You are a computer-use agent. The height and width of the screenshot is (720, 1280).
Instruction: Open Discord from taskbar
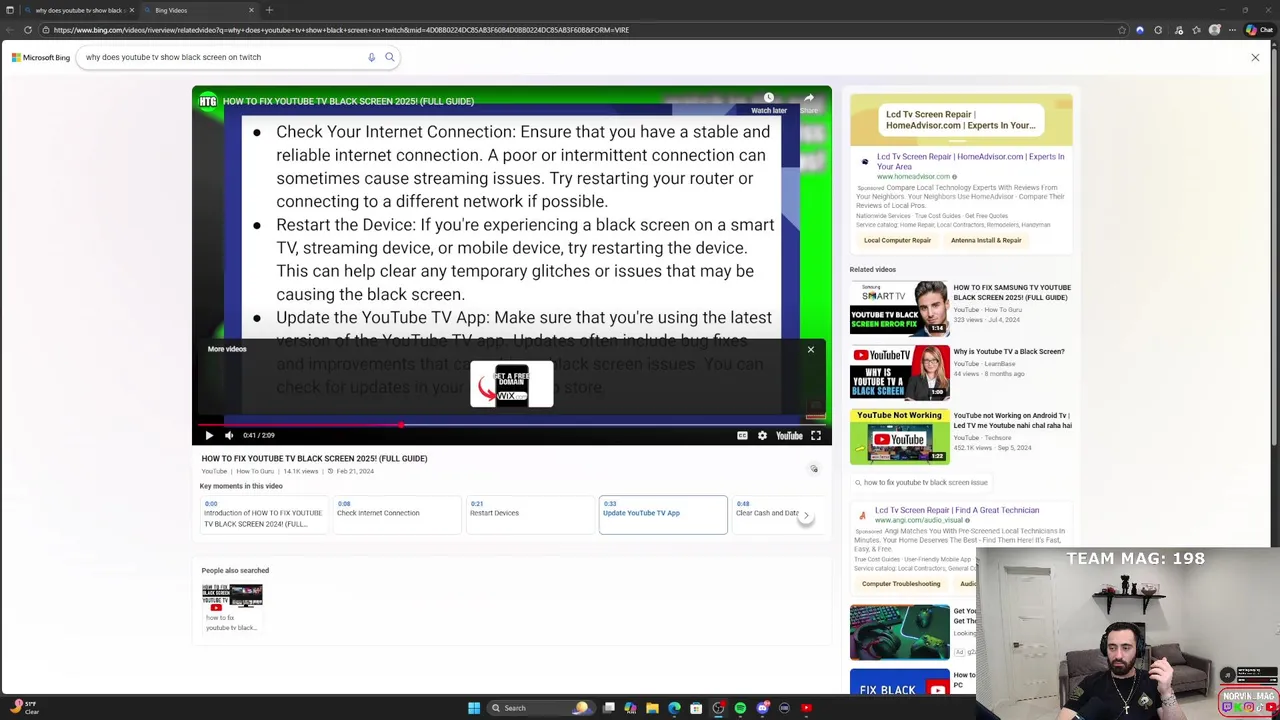[x=762, y=708]
